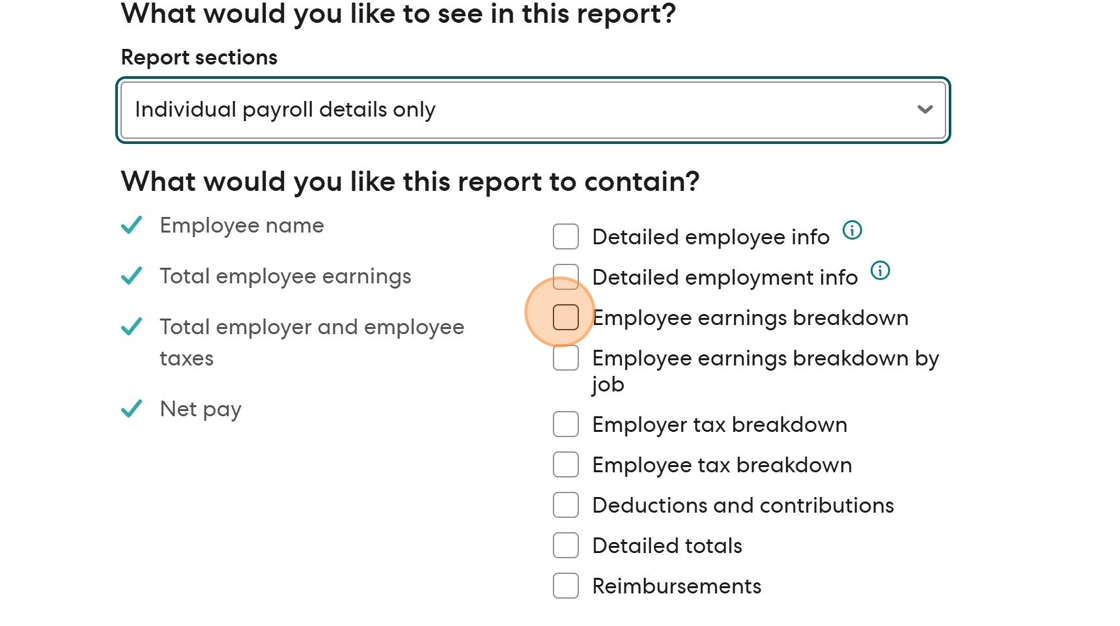1120x626 pixels.
Task: Expand Report sections dropdown chevron
Action: 925,109
